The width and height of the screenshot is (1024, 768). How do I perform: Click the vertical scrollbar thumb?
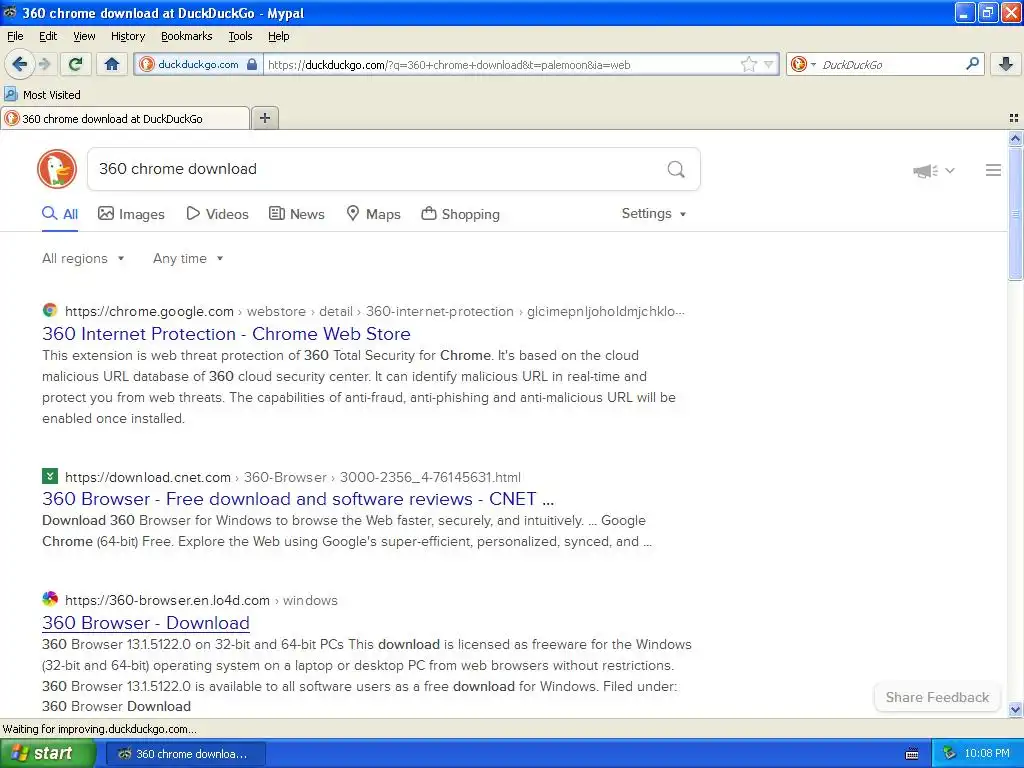pos(1015,214)
